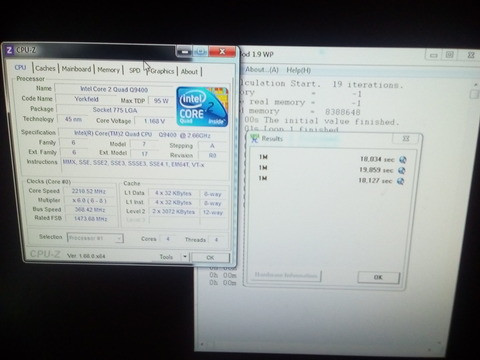
Task: Click the Level 2 cache 2 x 3072 KBytes
Action: (173, 212)
